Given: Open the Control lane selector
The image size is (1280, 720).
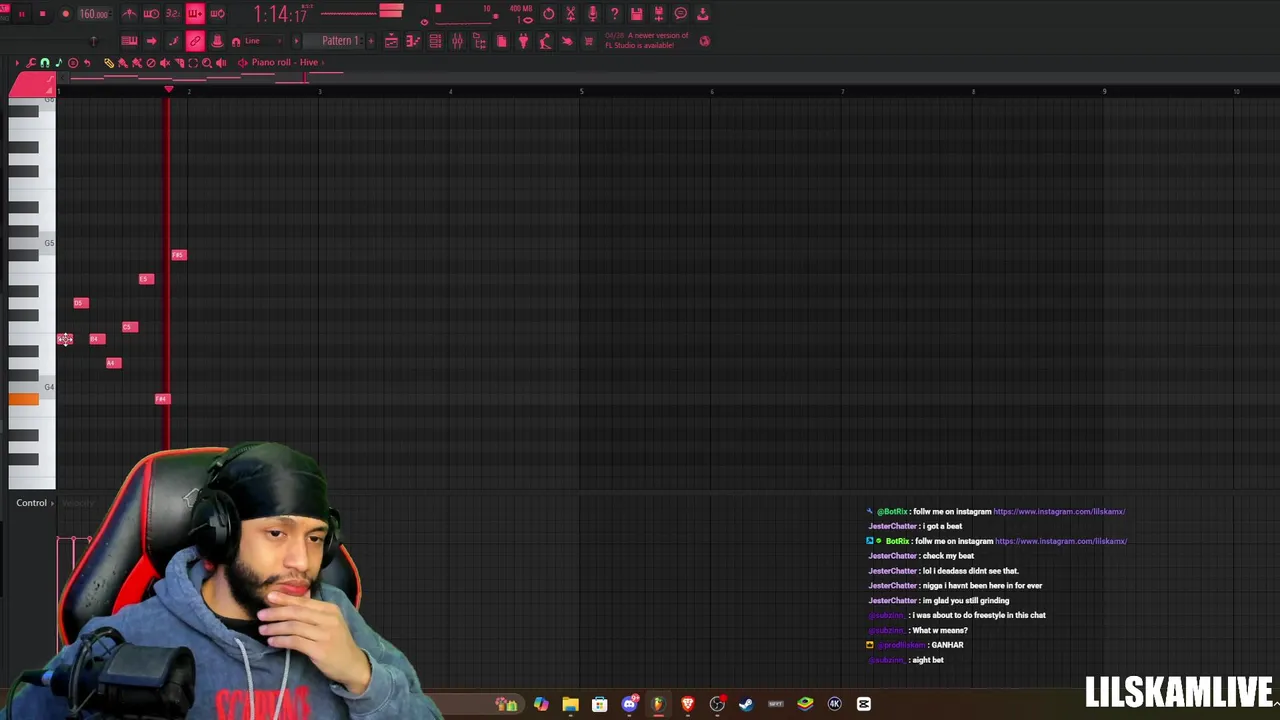Looking at the screenshot, I should pos(37,503).
